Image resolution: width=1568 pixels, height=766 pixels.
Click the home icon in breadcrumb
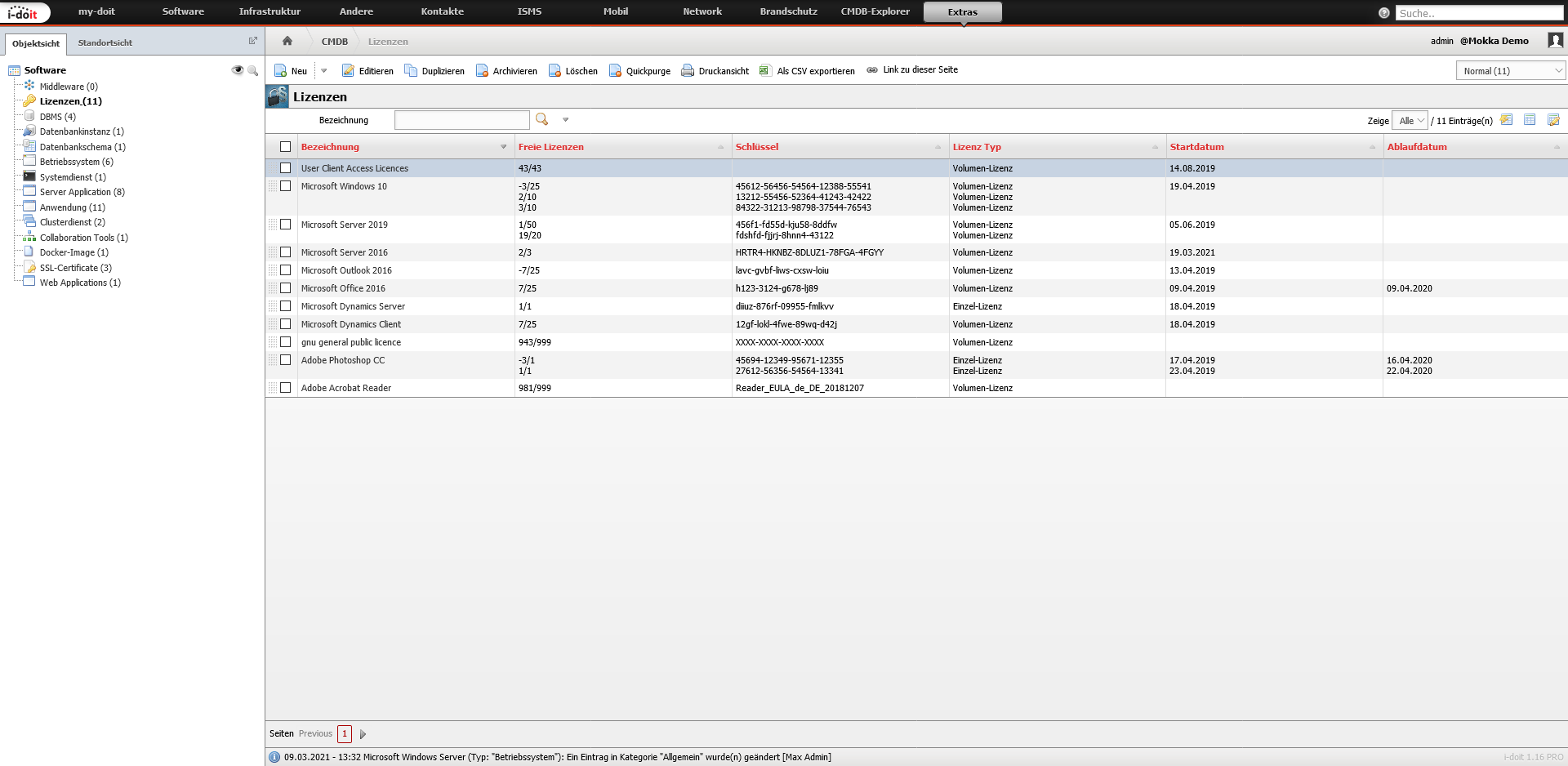tap(287, 41)
